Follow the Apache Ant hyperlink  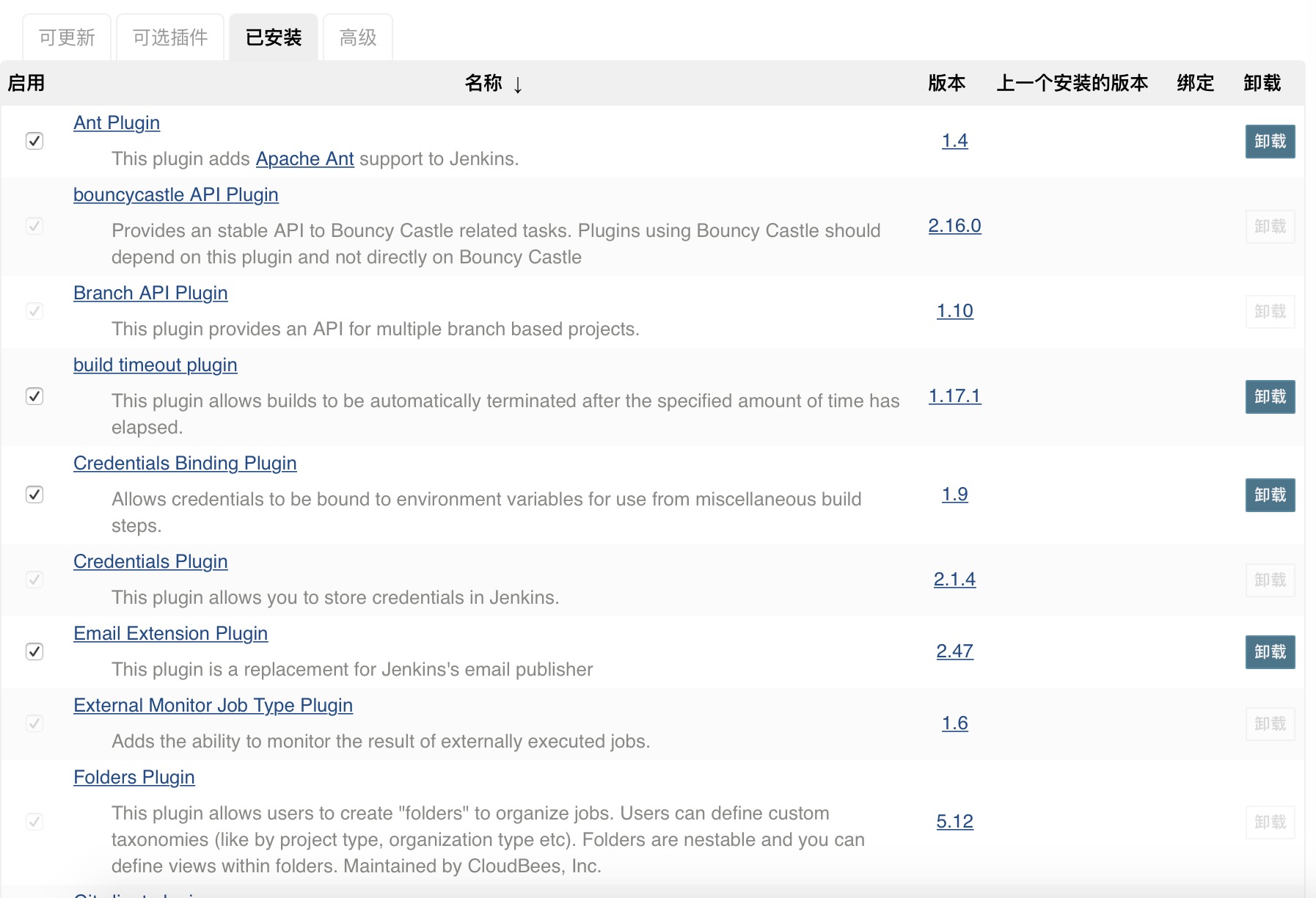304,158
